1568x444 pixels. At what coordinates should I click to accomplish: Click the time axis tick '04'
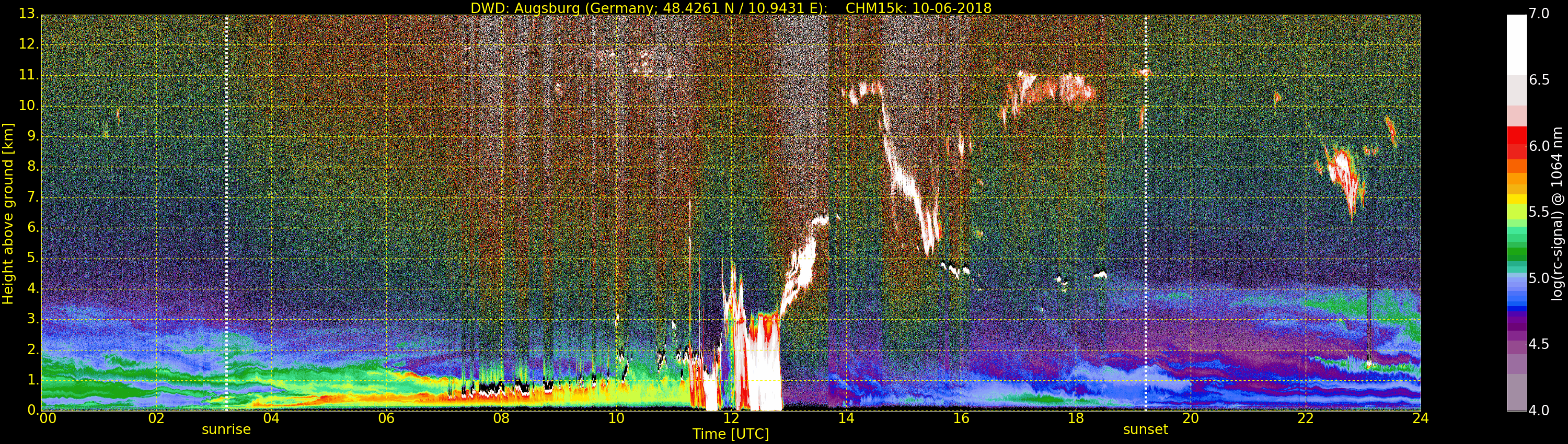coord(271,418)
